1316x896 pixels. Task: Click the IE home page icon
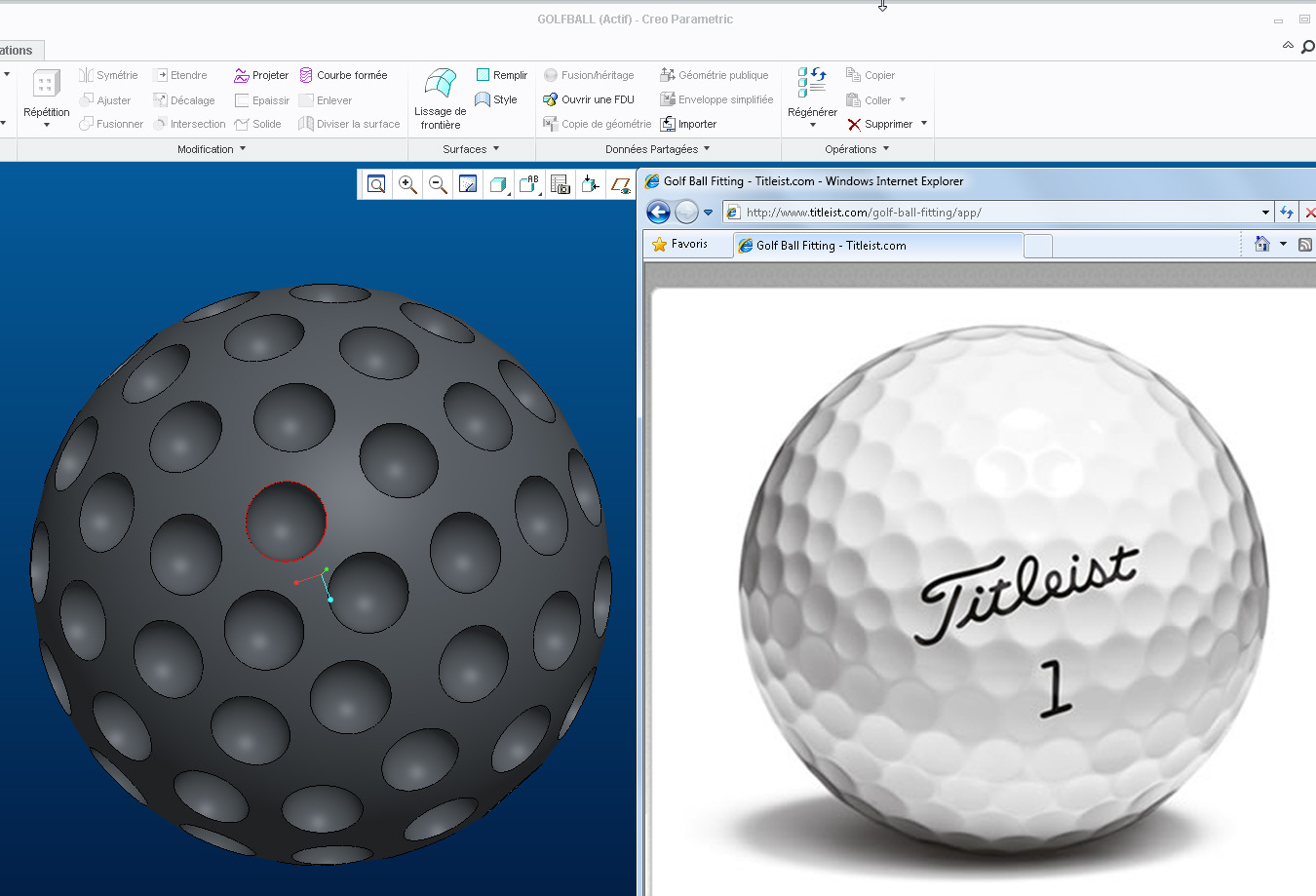point(1262,244)
